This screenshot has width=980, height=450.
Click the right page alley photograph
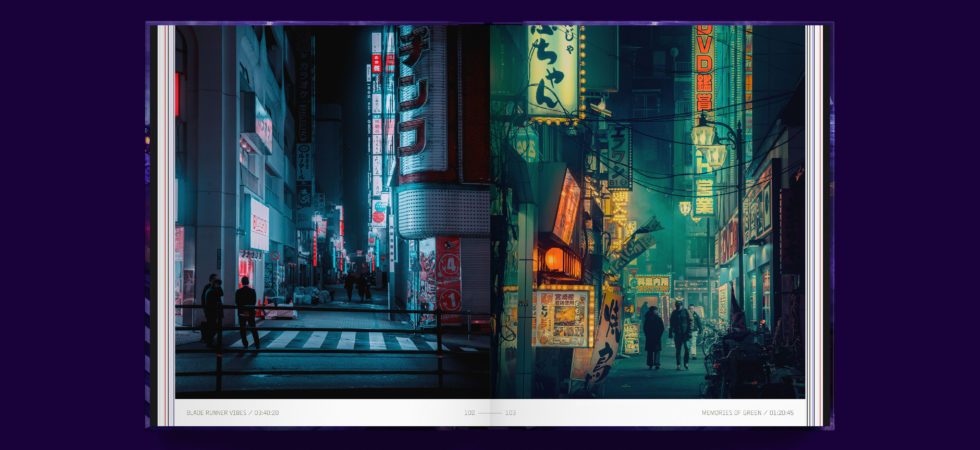click(x=650, y=200)
